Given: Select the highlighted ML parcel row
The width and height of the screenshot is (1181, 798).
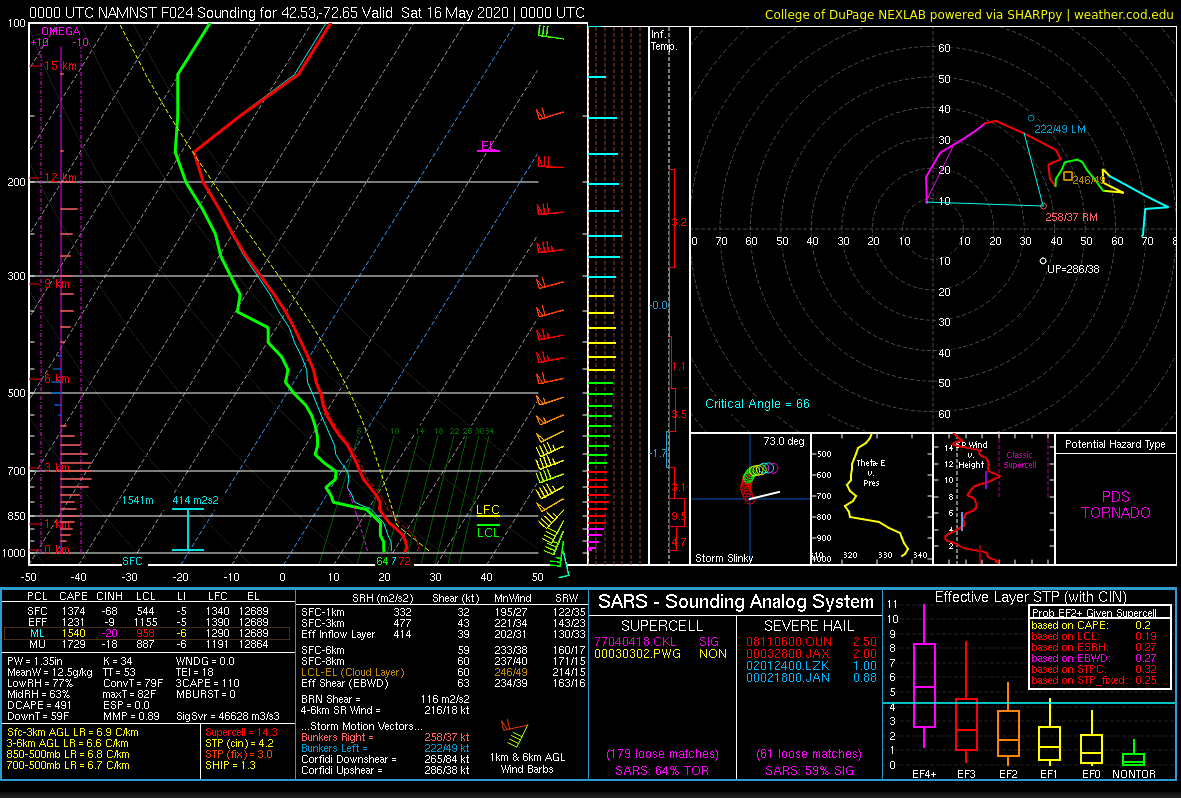Looking at the screenshot, I should pyautogui.click(x=147, y=634).
